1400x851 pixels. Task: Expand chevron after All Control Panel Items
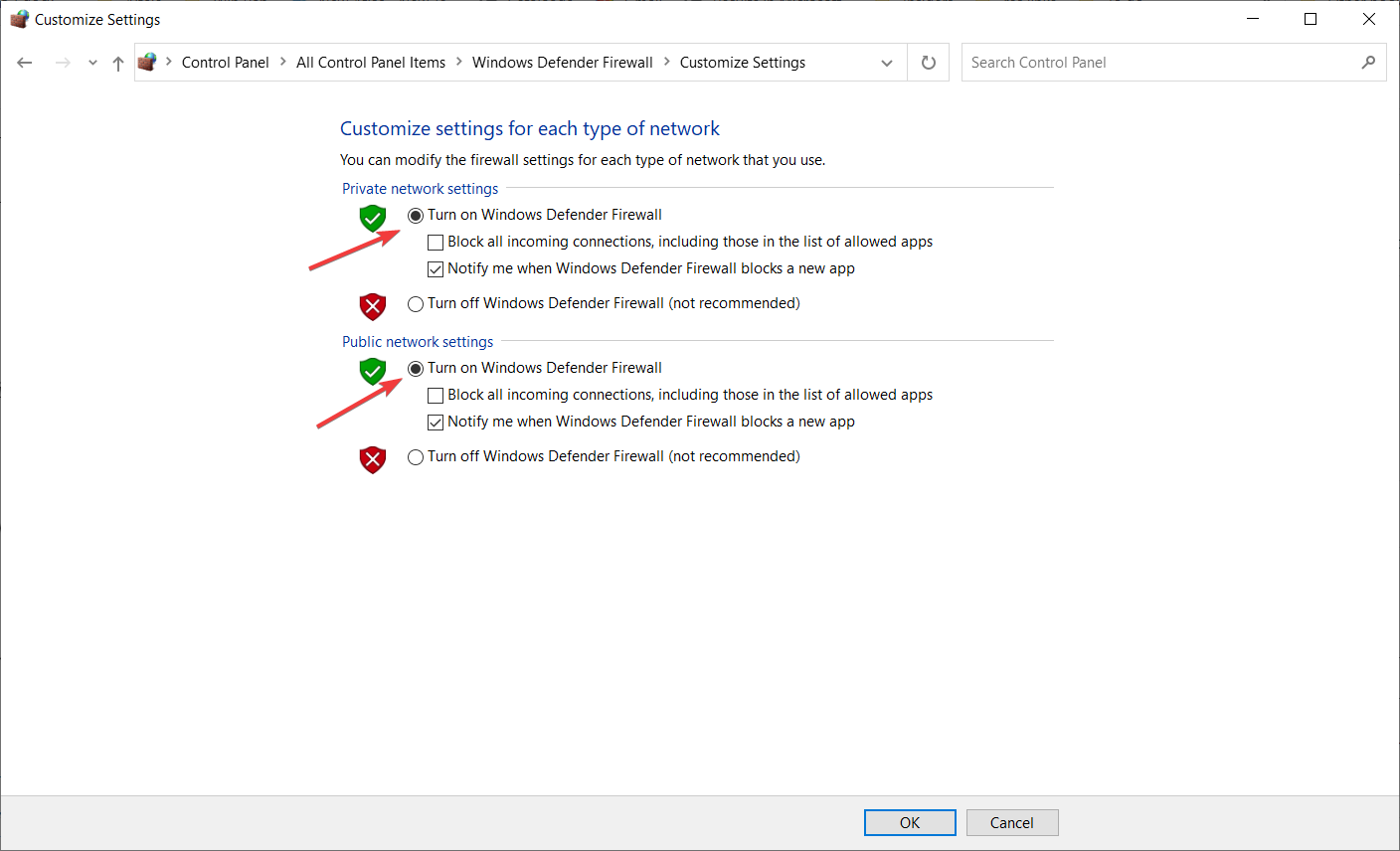[x=459, y=62]
